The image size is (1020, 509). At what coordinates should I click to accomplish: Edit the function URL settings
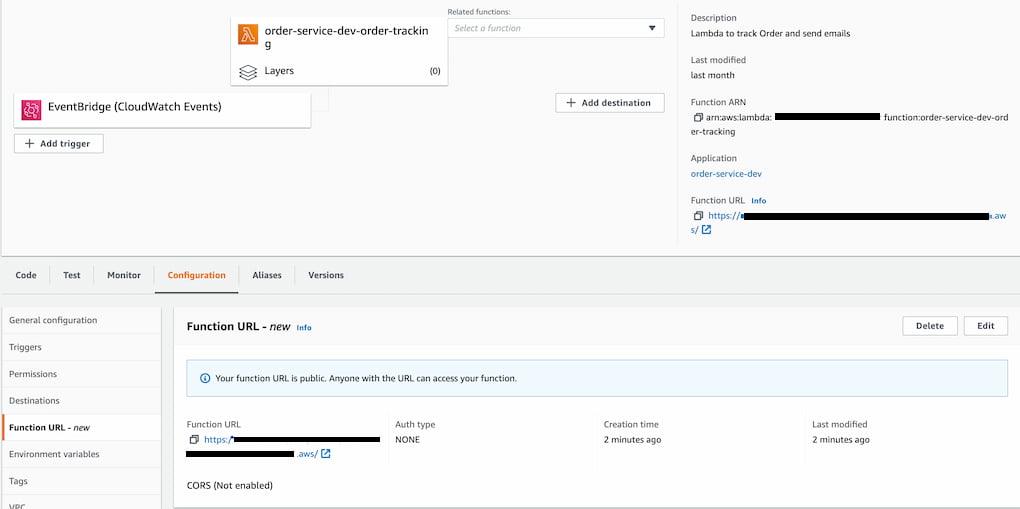(986, 326)
